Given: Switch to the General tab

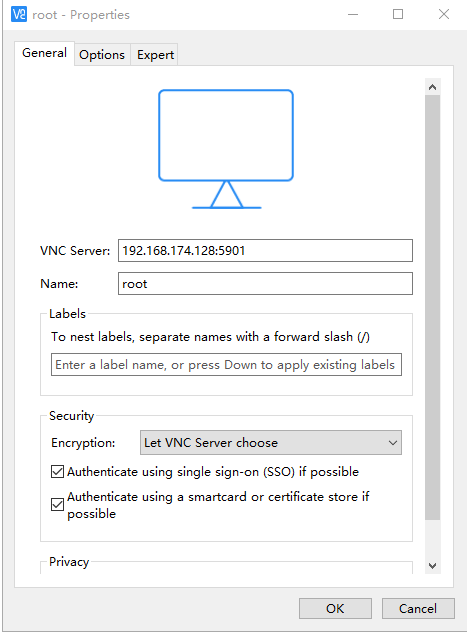Looking at the screenshot, I should click(x=44, y=53).
